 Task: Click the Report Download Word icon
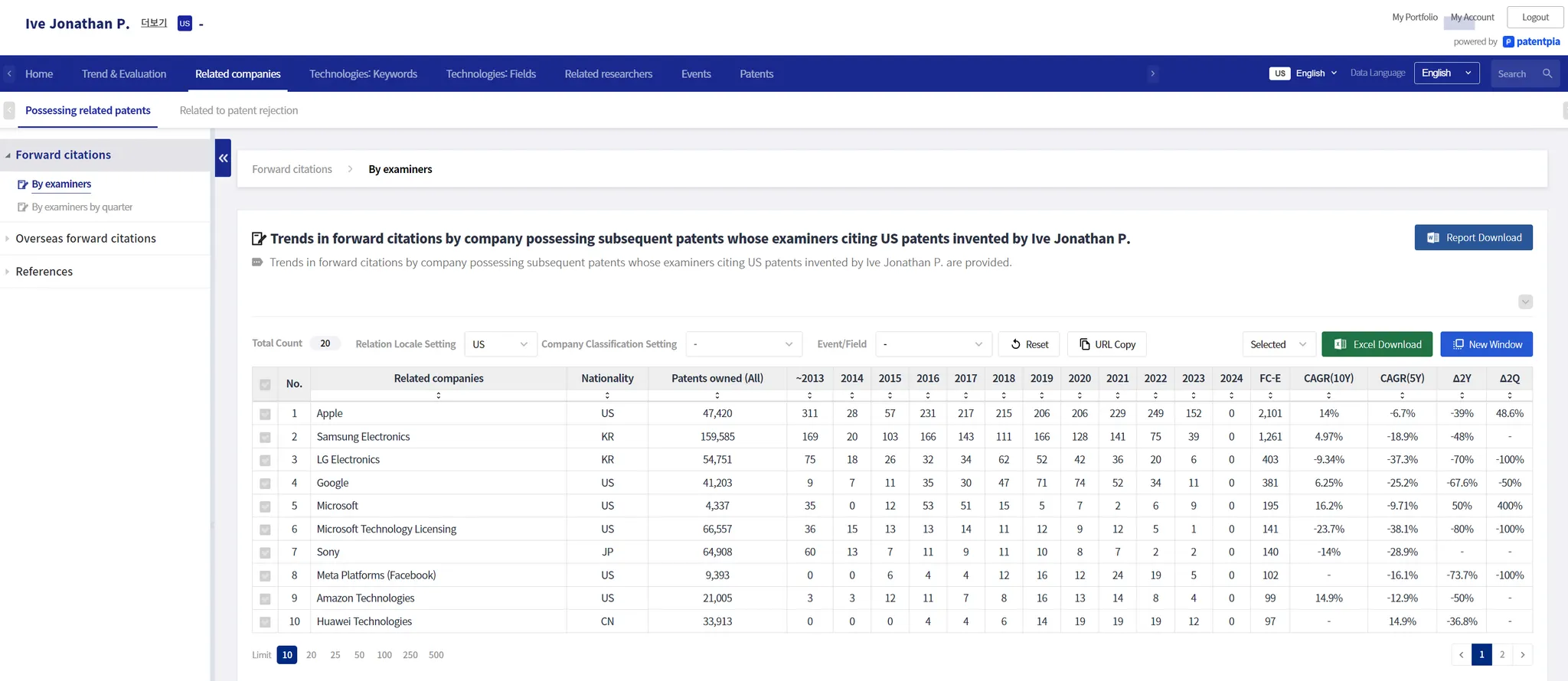tap(1432, 238)
